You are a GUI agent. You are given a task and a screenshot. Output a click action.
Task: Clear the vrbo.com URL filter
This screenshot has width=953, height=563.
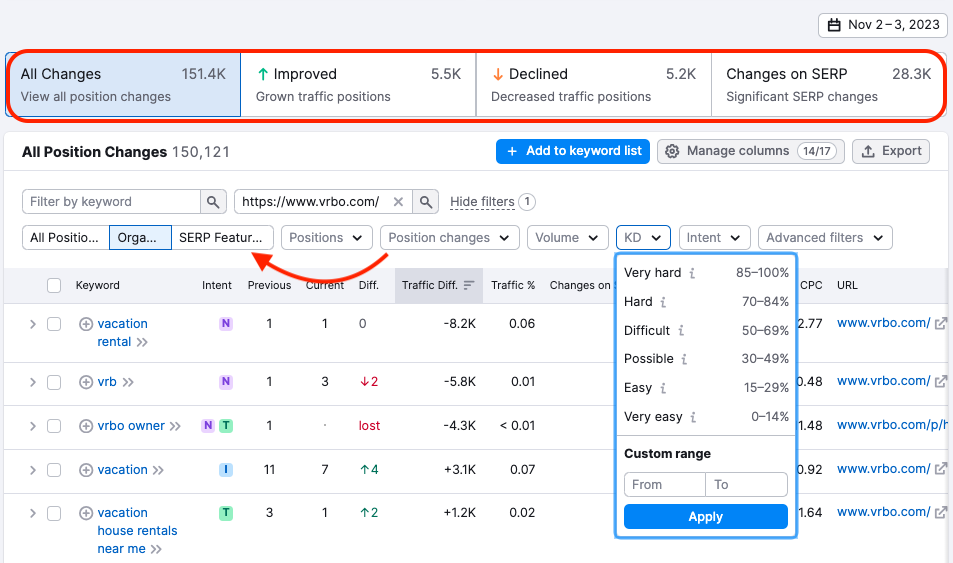point(398,202)
